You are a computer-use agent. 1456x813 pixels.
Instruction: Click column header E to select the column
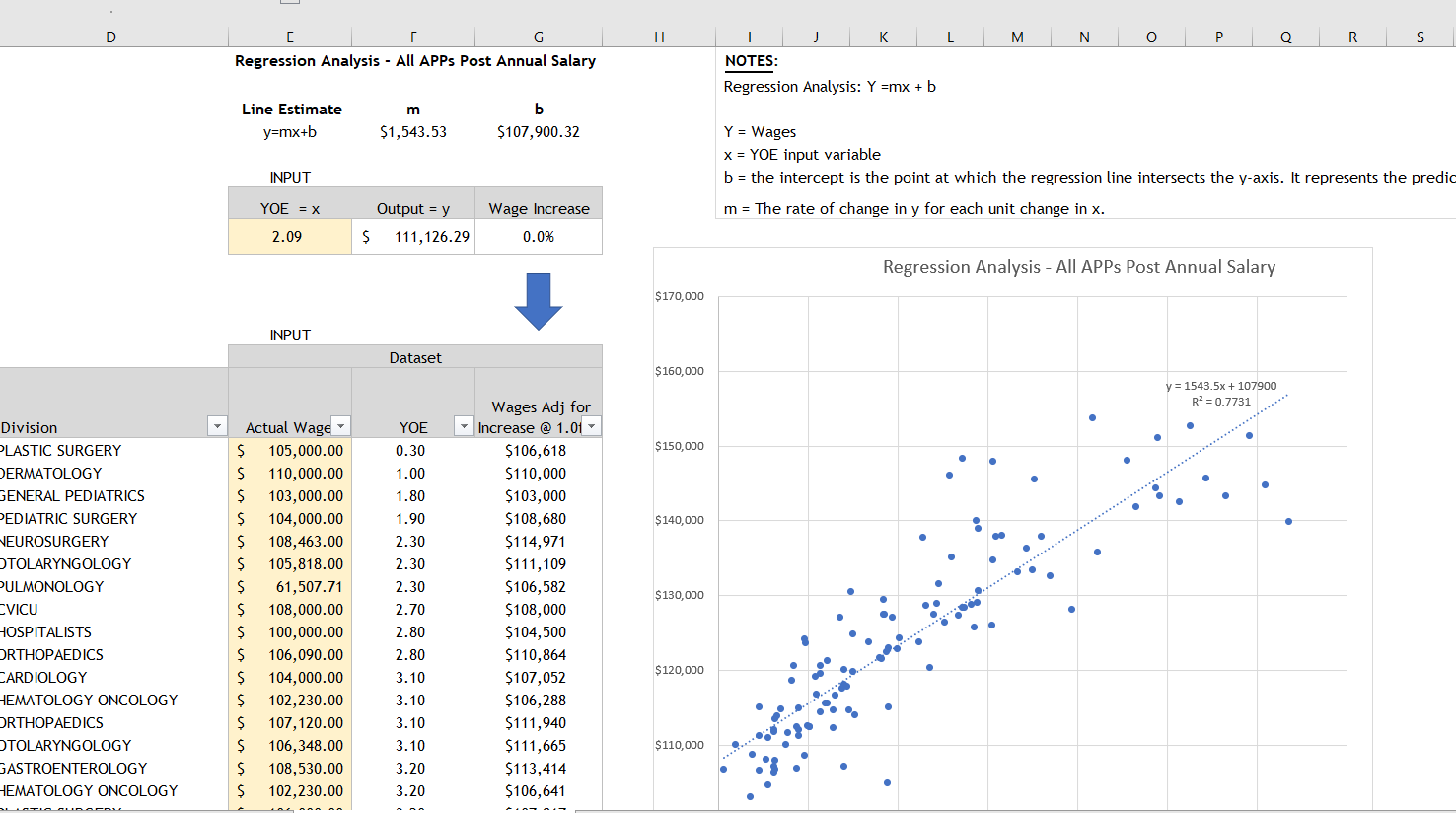[289, 37]
